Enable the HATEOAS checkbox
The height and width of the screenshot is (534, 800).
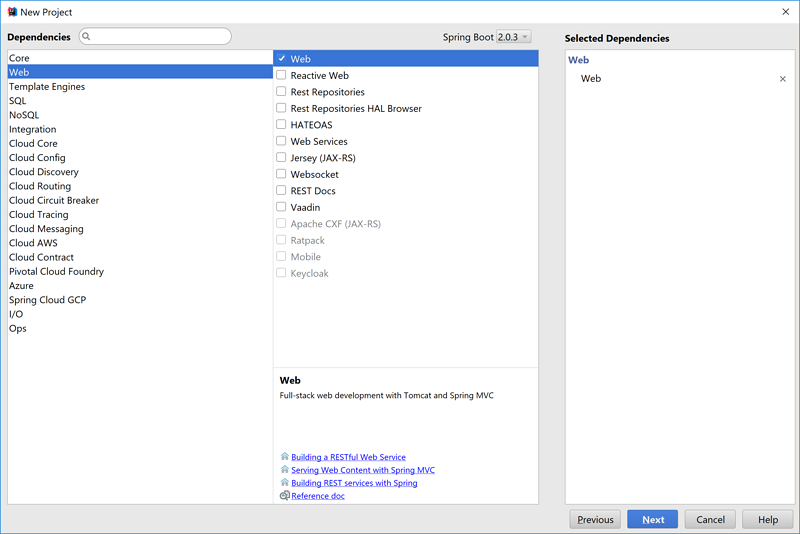coord(281,124)
